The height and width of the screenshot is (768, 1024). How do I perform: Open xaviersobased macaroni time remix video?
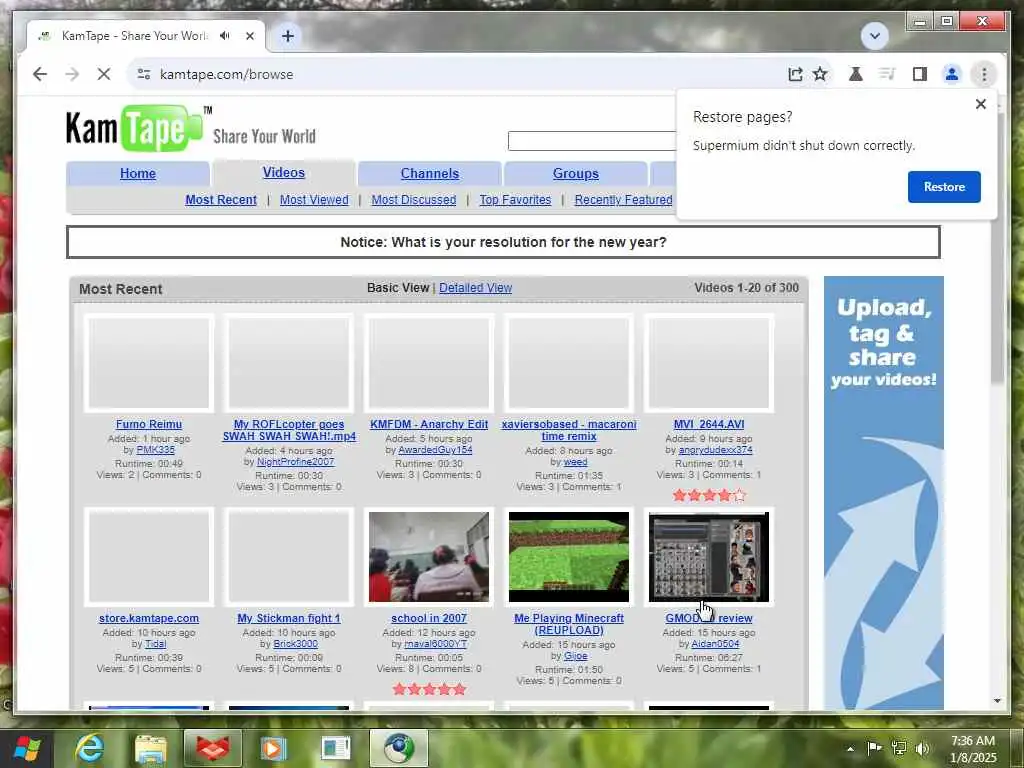[x=569, y=430]
